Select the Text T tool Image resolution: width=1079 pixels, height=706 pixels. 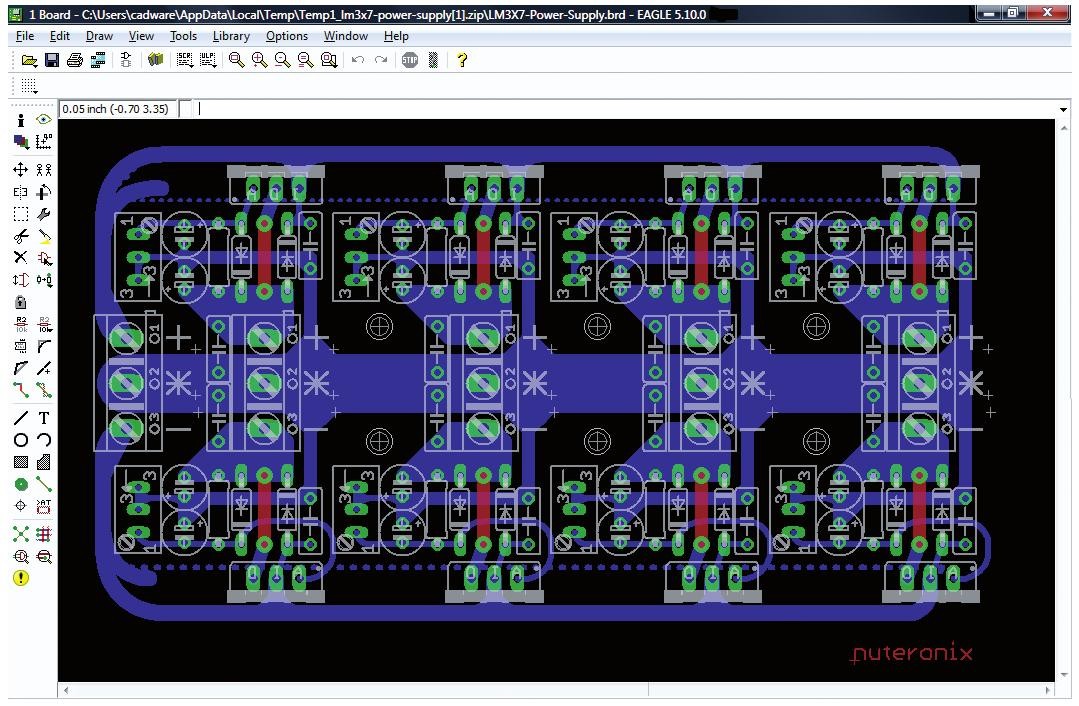click(43, 418)
